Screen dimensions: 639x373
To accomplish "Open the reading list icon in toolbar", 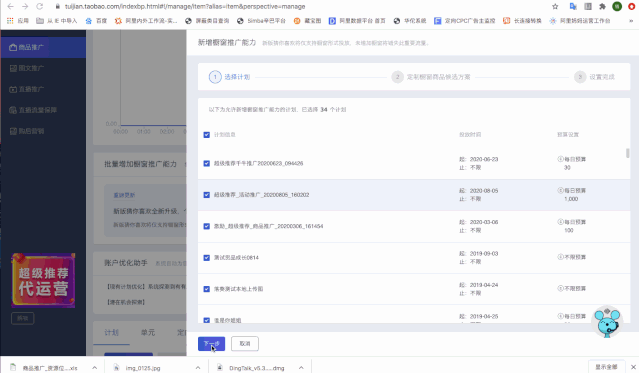I will pyautogui.click(x=588, y=7).
